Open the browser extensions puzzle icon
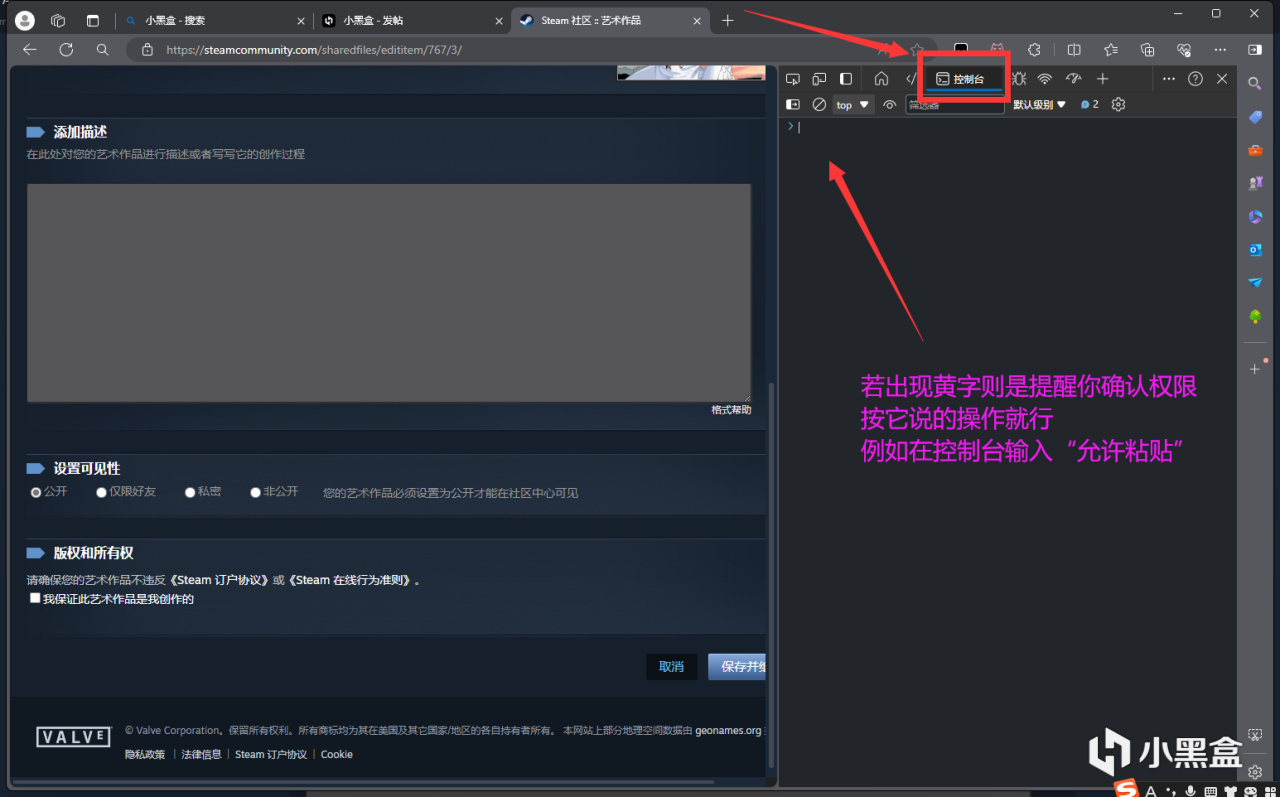 (x=1035, y=49)
